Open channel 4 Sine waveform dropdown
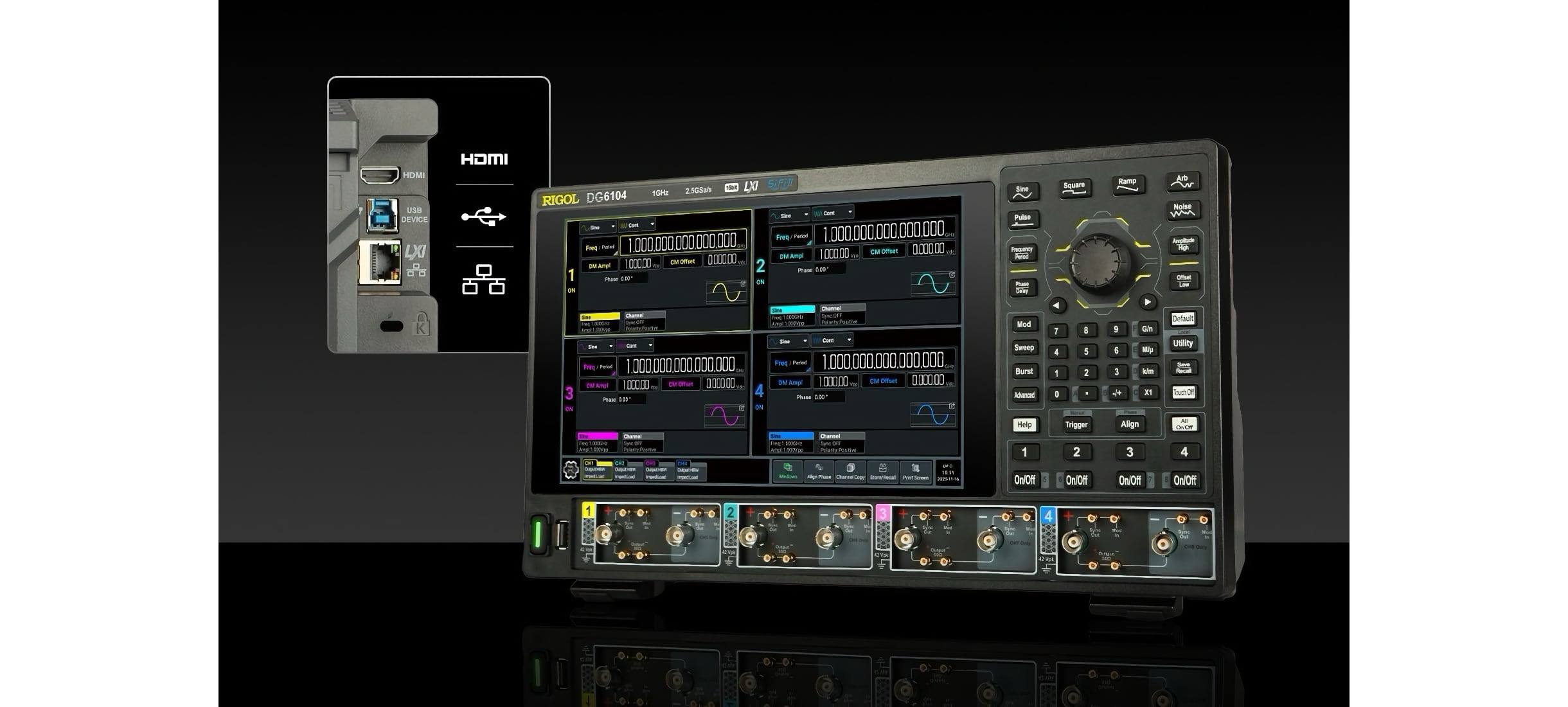Screen dimensions: 1568x707 [x=788, y=341]
